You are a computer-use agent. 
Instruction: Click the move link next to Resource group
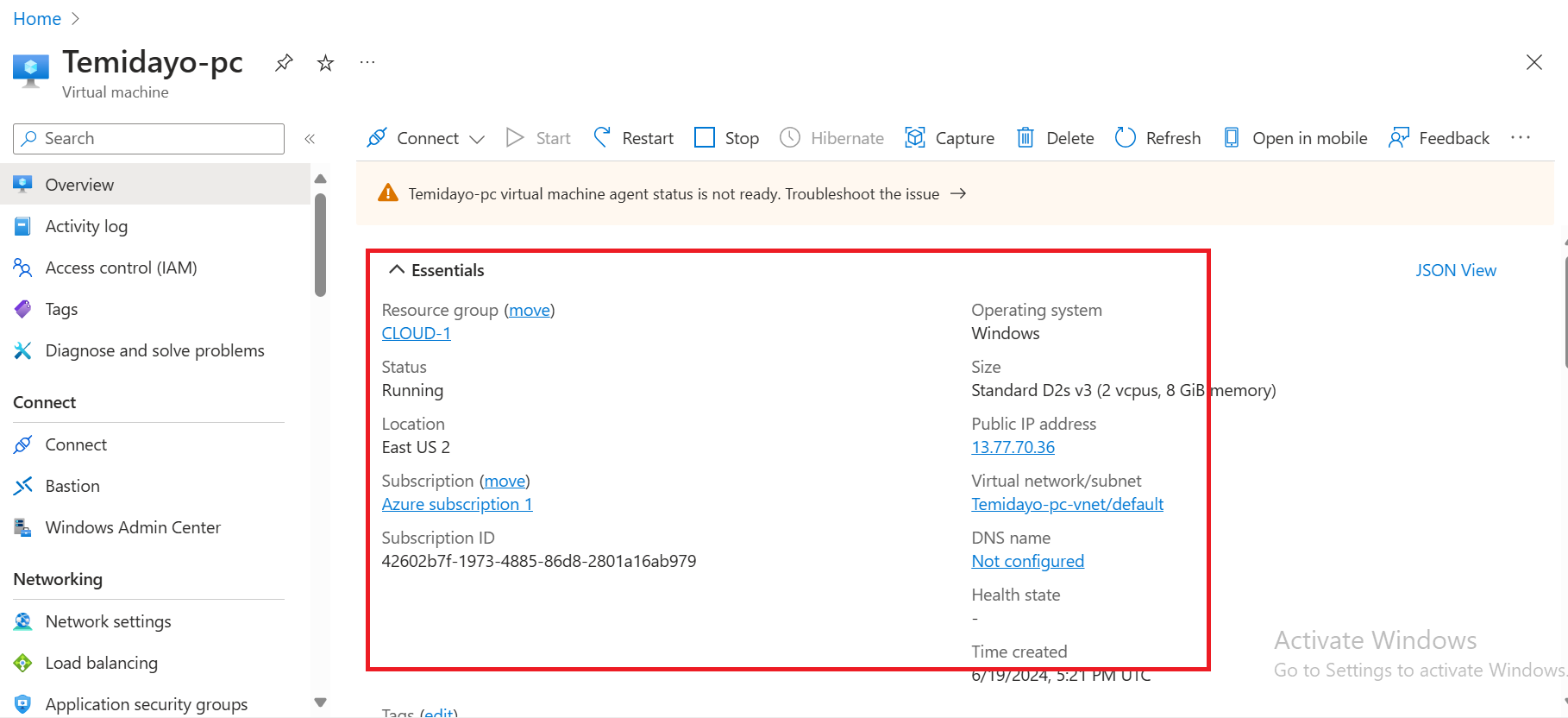[x=530, y=310]
